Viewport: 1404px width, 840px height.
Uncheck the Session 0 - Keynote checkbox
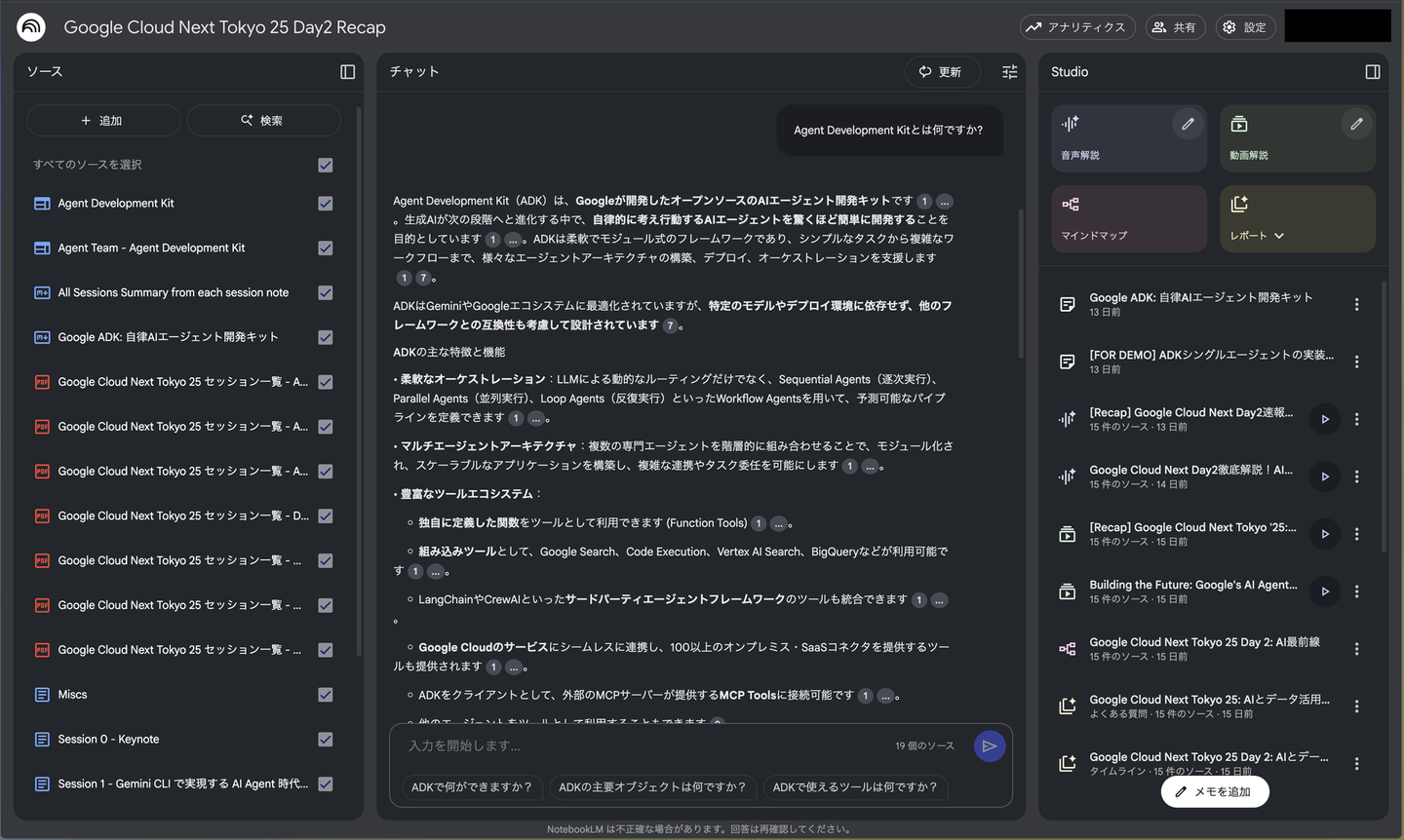(326, 740)
